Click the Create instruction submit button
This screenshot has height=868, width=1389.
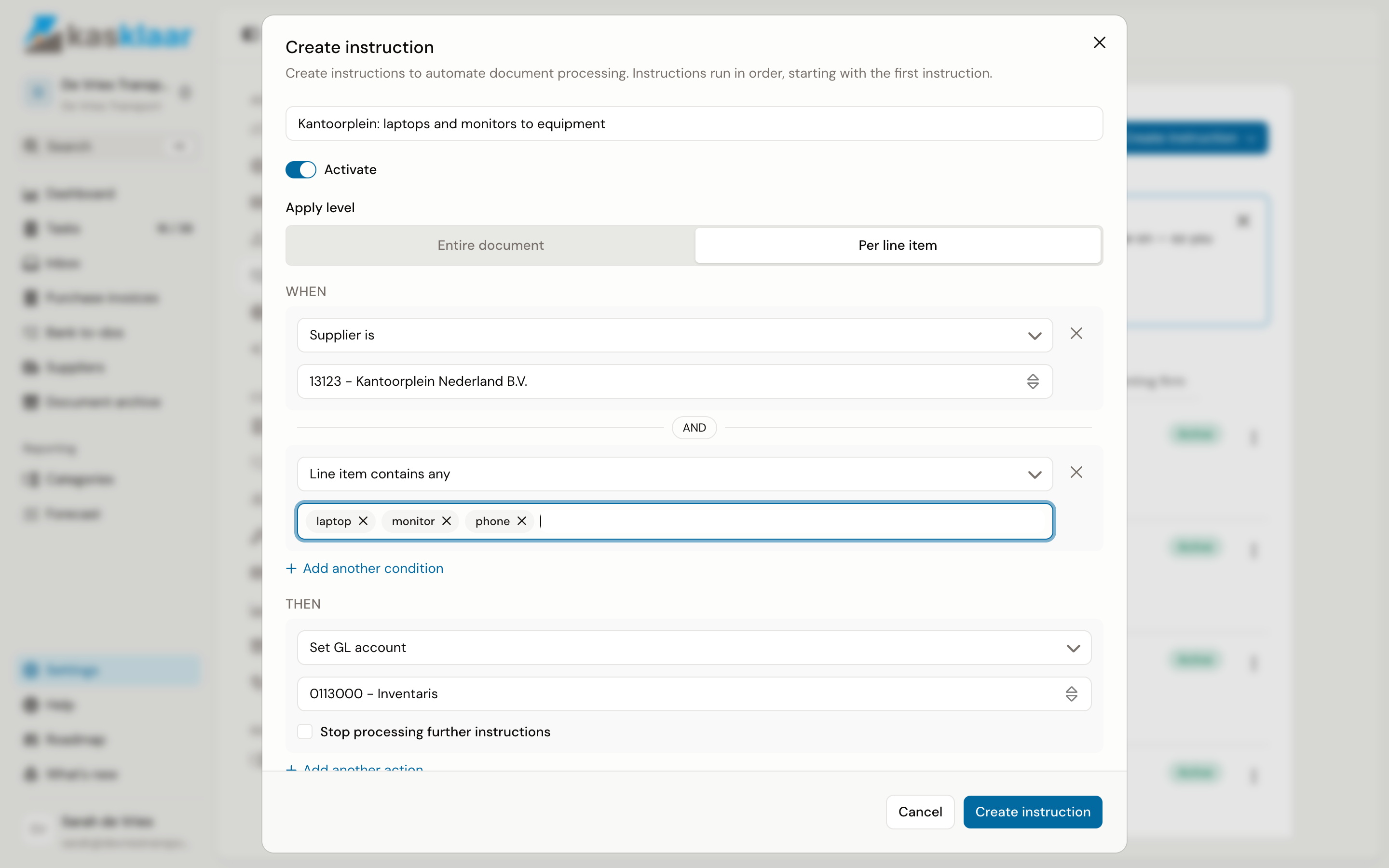click(x=1033, y=812)
